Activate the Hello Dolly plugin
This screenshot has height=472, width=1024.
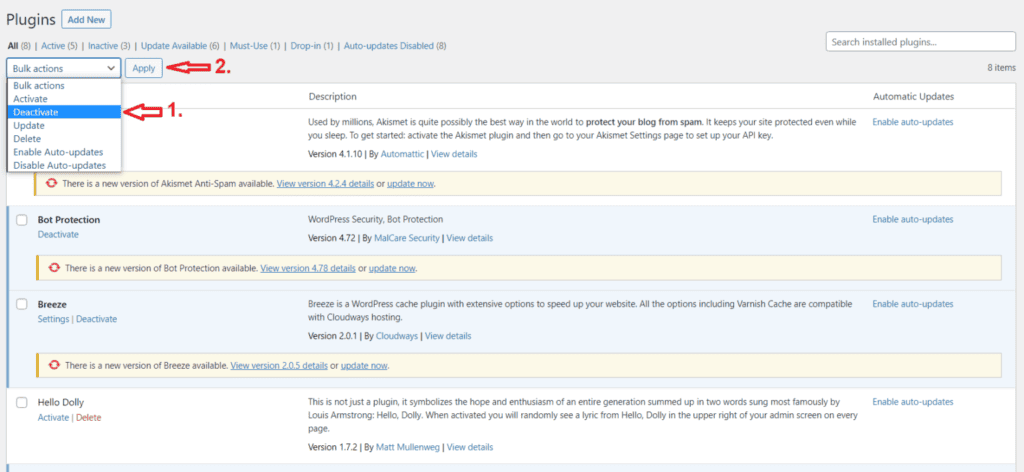coord(53,417)
